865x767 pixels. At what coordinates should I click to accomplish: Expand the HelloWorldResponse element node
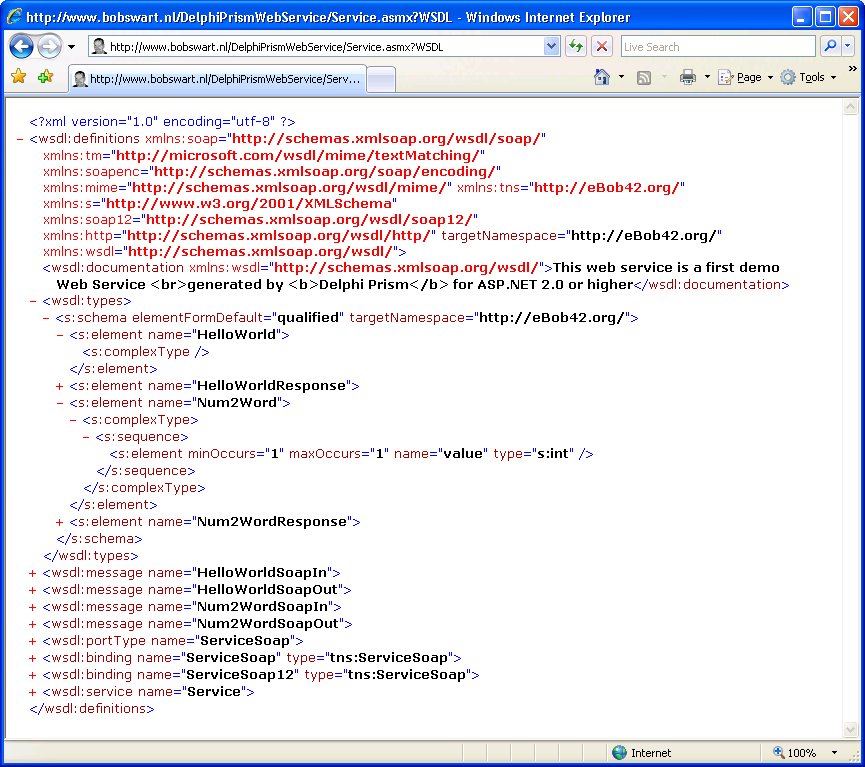click(x=59, y=385)
